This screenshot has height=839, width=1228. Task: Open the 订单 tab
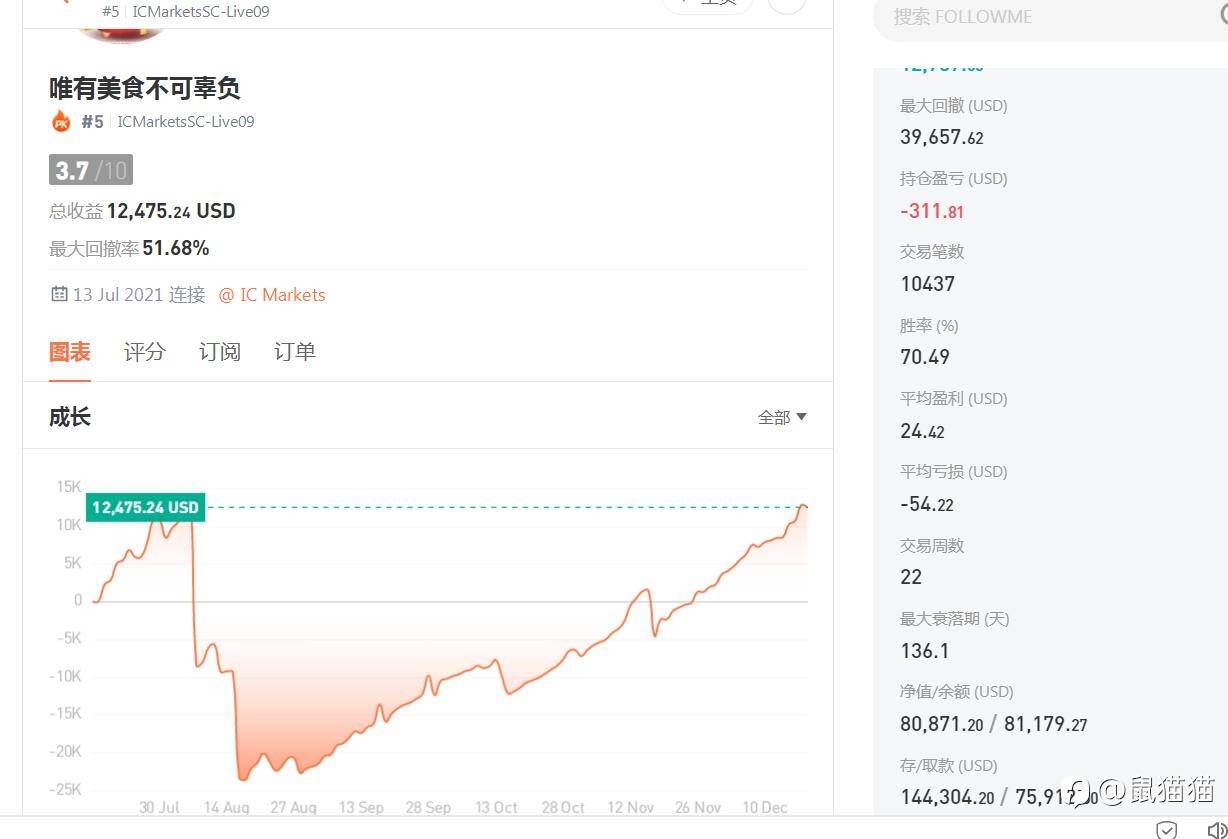point(295,351)
